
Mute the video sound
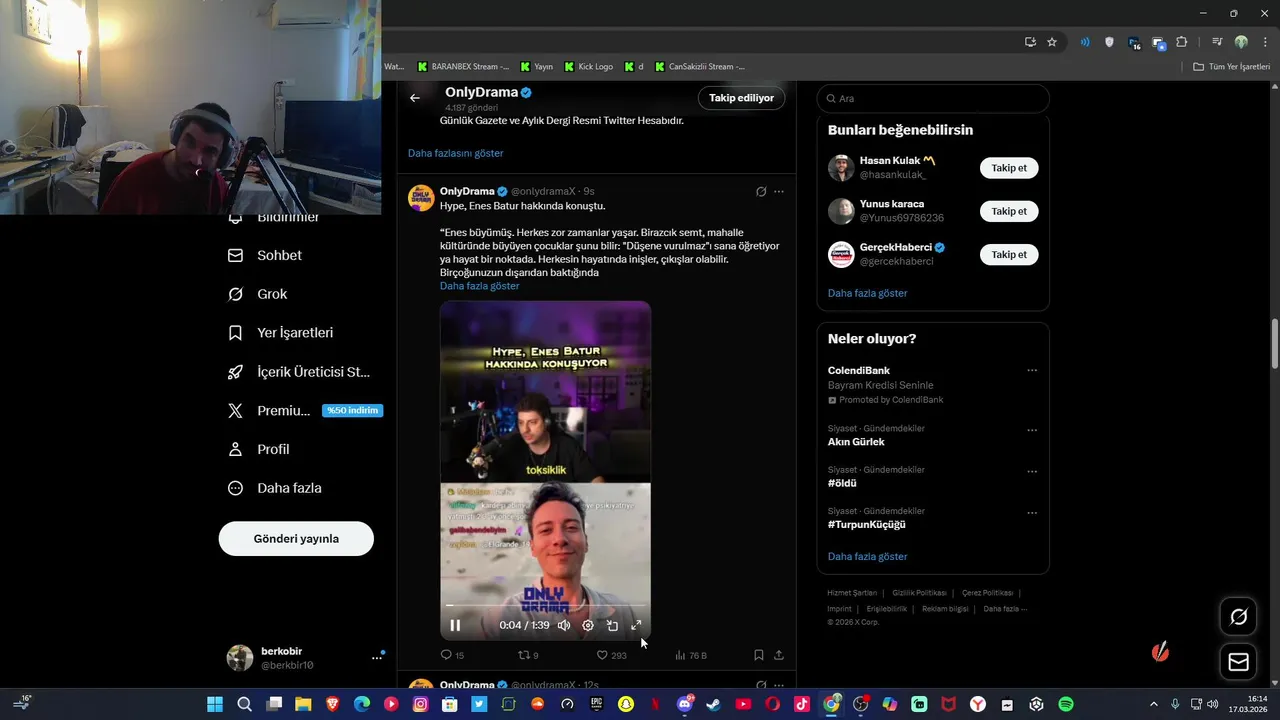pos(564,625)
